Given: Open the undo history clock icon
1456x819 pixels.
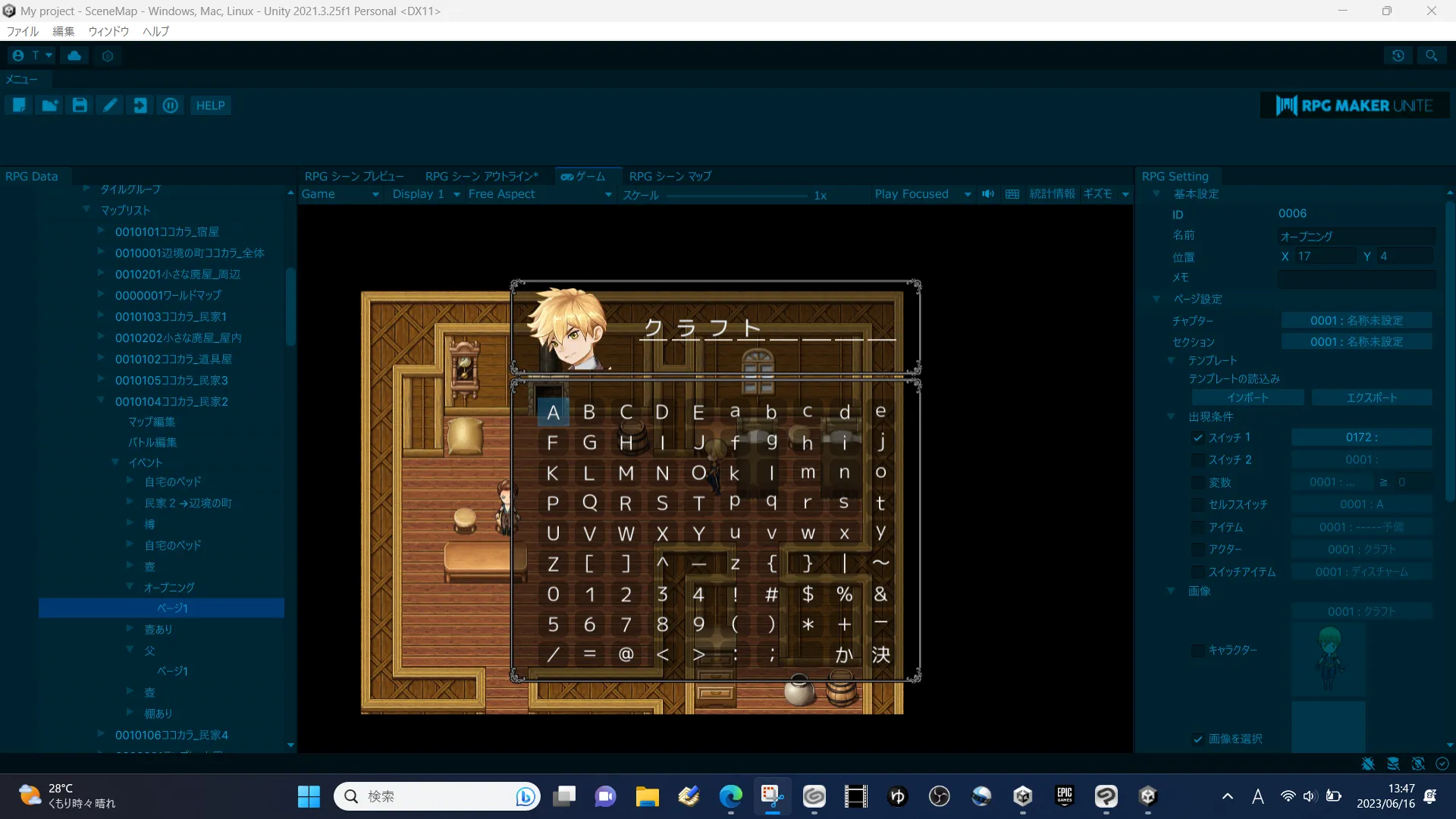Looking at the screenshot, I should pyautogui.click(x=1398, y=55).
